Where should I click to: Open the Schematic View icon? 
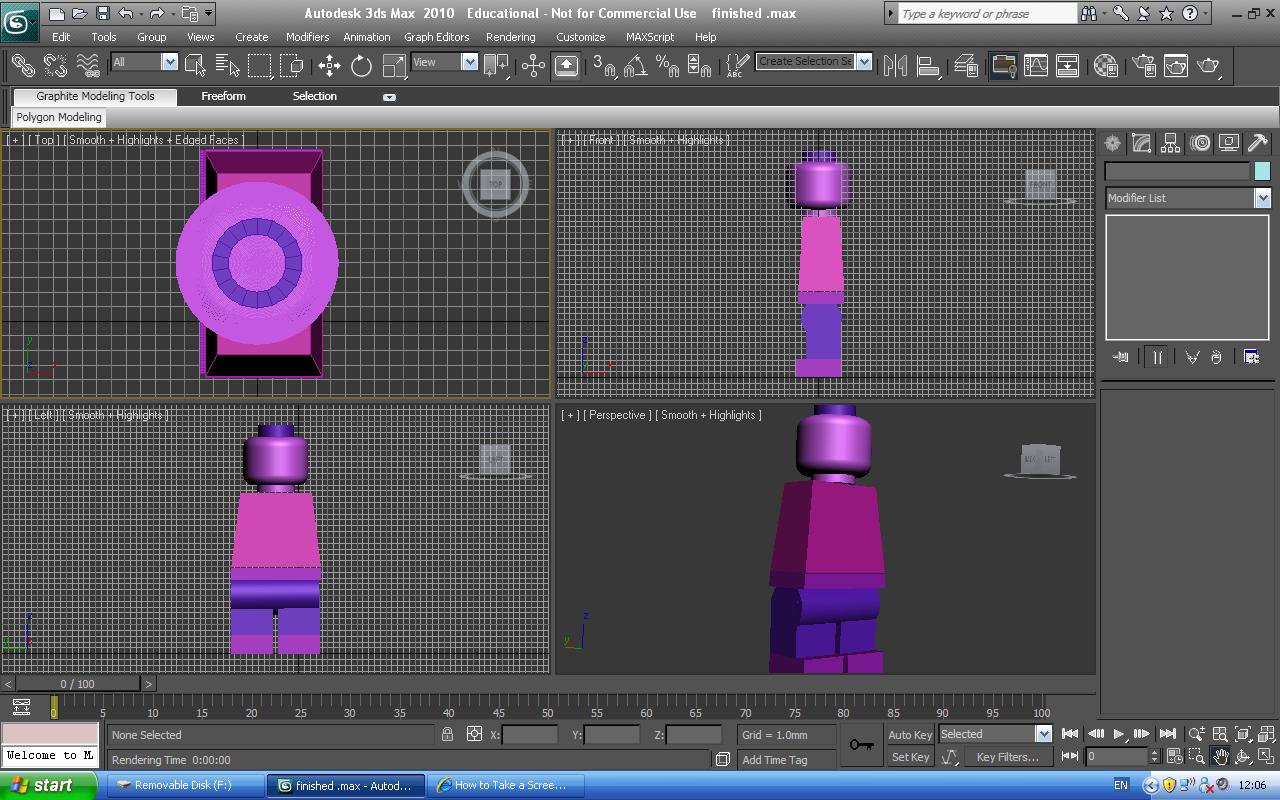pos(1068,66)
